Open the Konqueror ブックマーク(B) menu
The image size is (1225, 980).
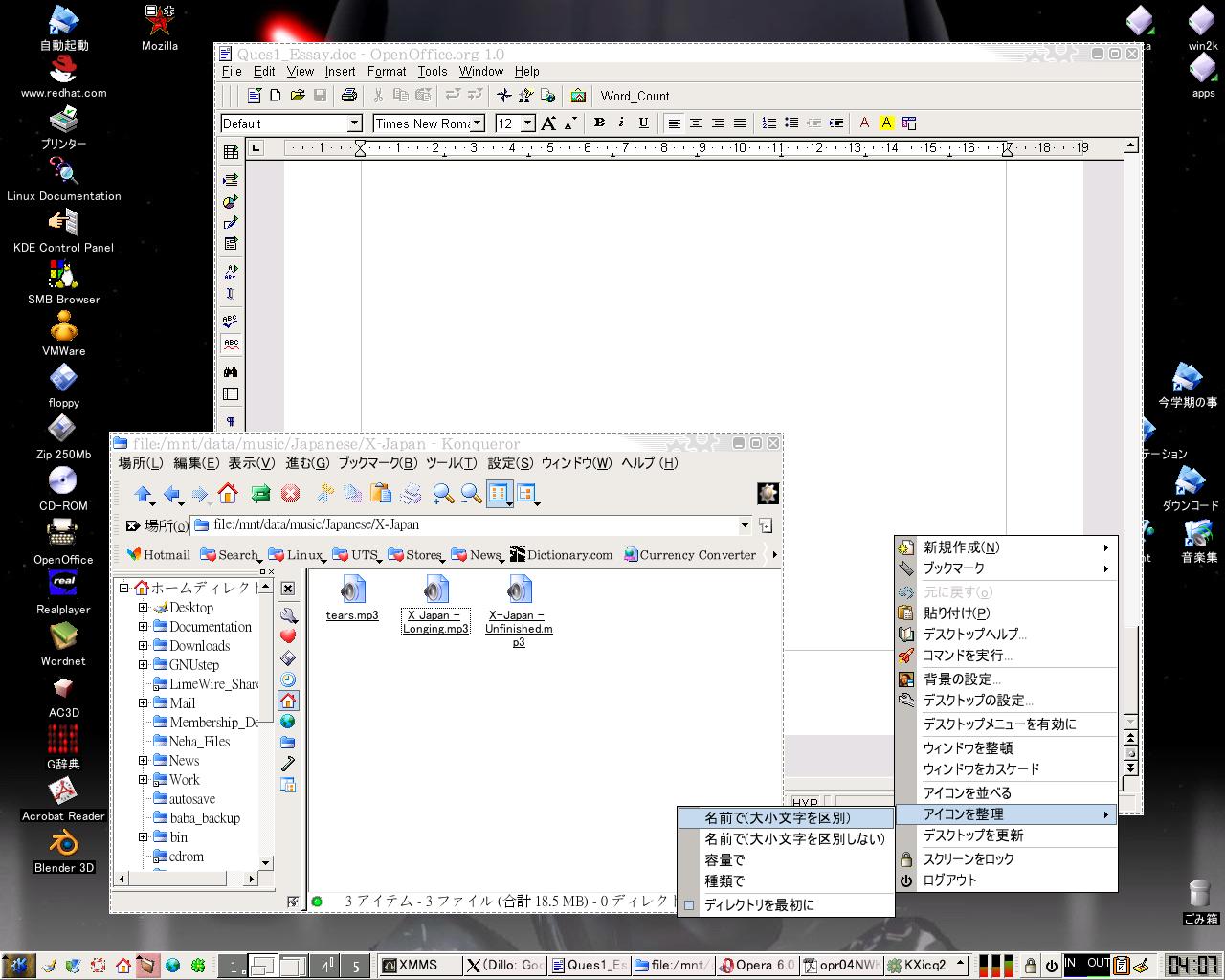(x=377, y=463)
